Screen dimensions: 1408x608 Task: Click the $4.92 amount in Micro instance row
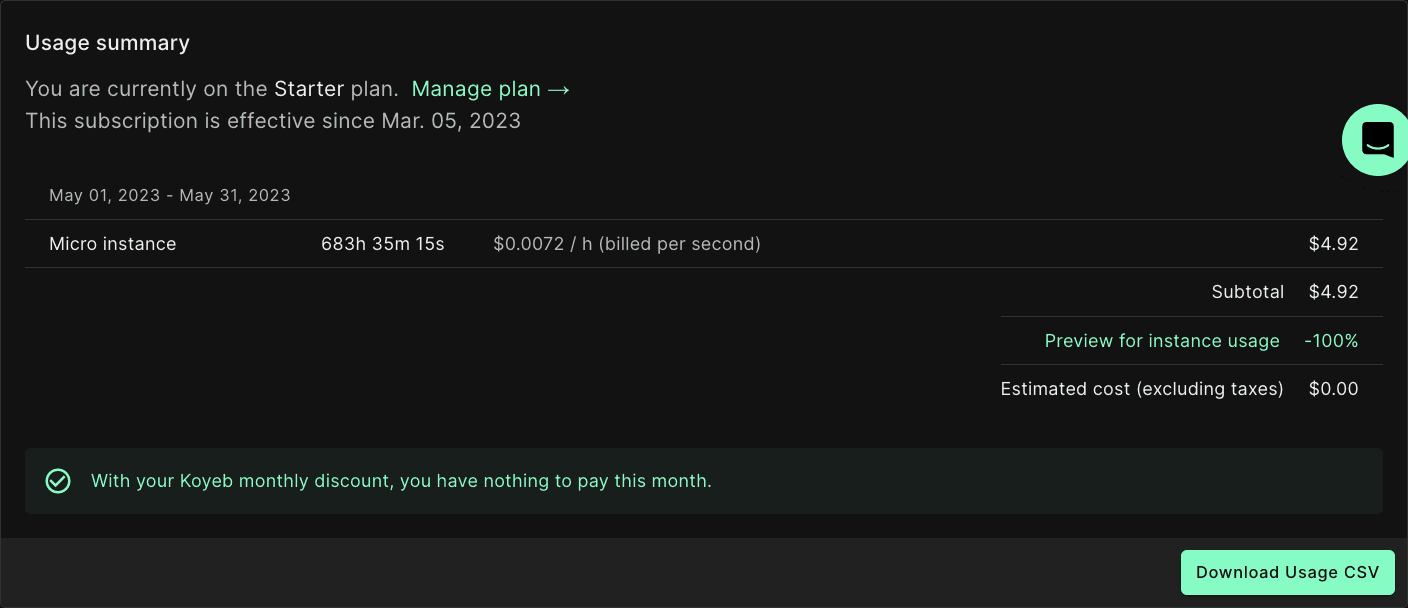[1333, 244]
